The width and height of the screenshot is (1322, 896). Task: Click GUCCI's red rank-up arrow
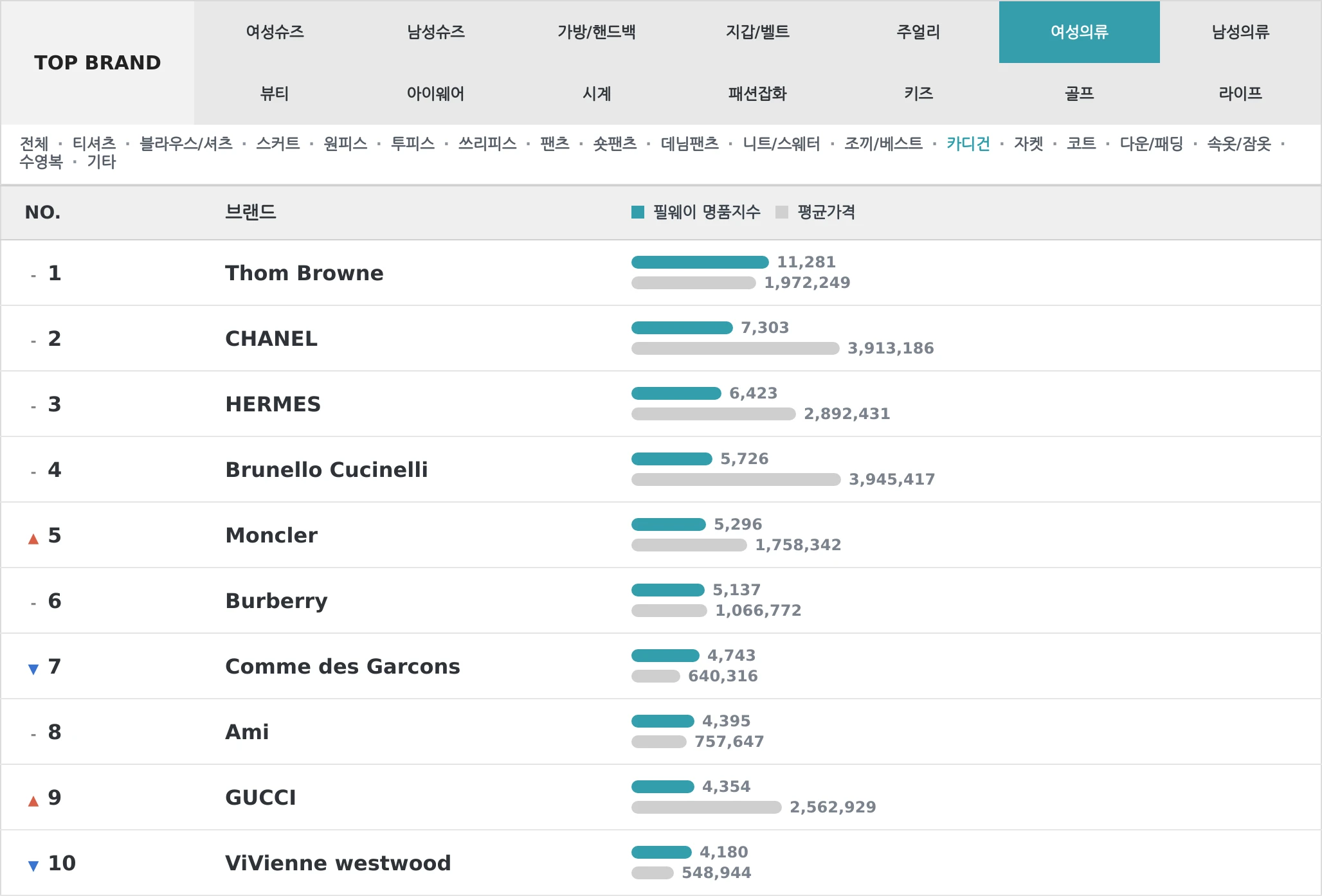33,801
